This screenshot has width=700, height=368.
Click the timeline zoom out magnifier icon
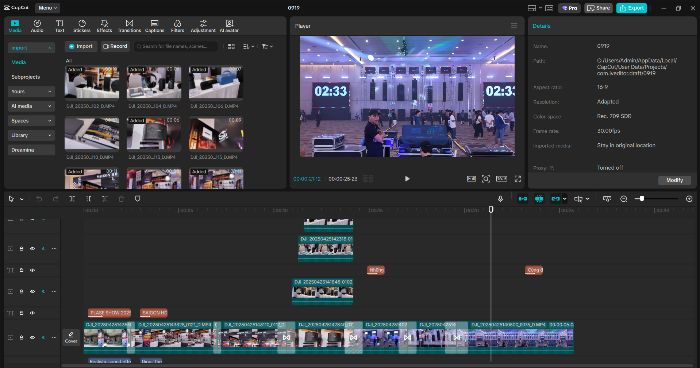coord(624,199)
